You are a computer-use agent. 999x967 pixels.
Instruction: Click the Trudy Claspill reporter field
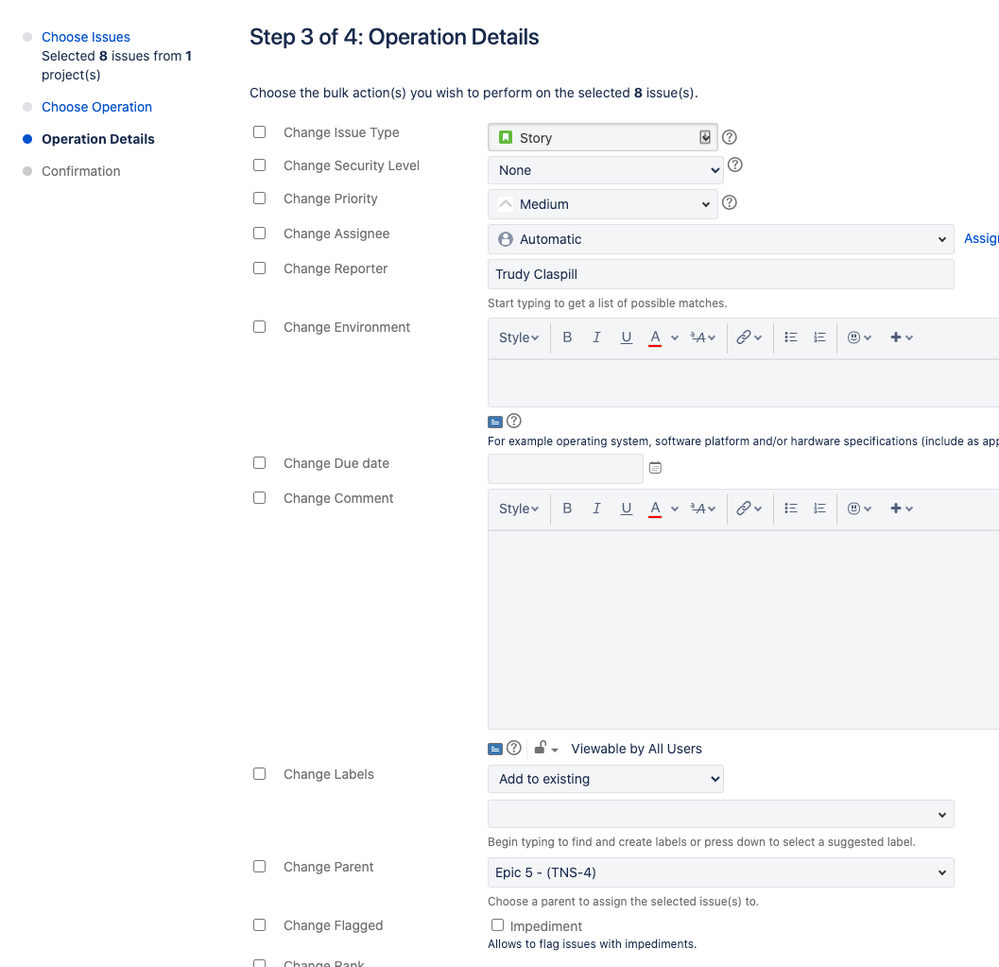[721, 274]
